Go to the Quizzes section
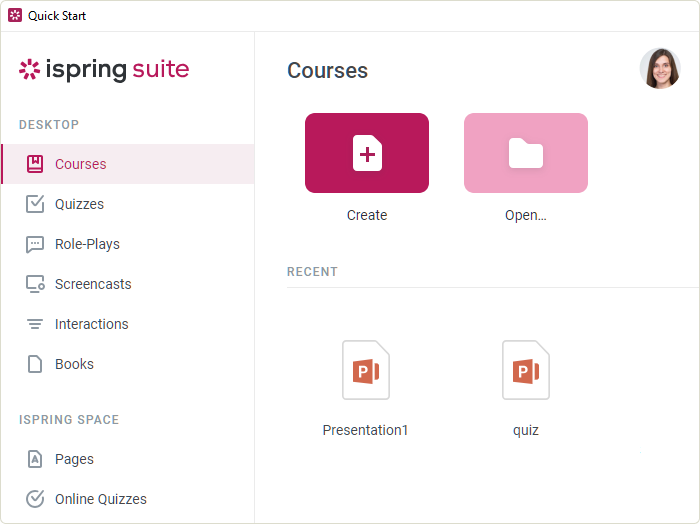The width and height of the screenshot is (700, 524). (128, 204)
